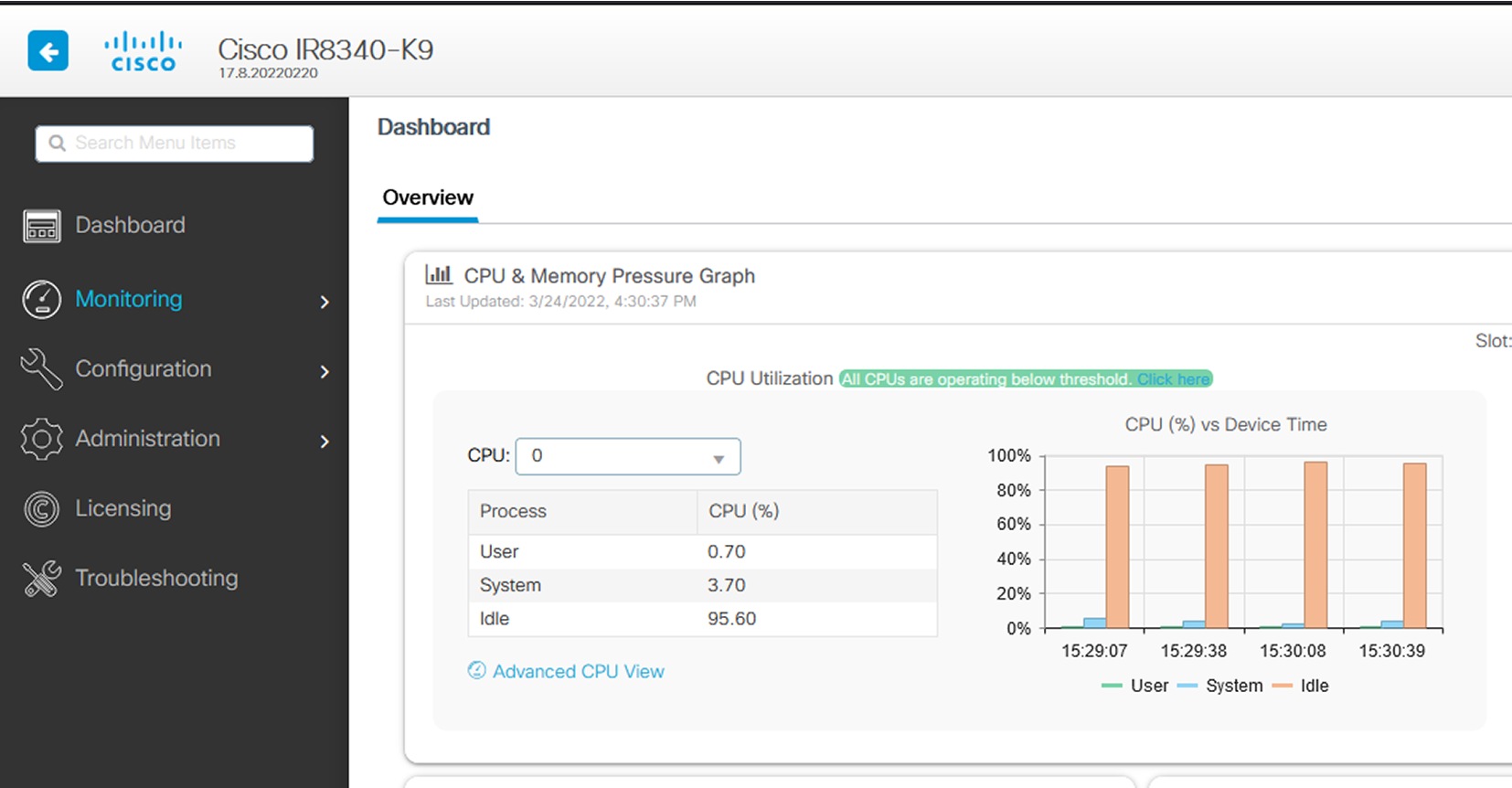The width and height of the screenshot is (1512, 788).
Task: Expand the Configuration menu chevron
Action: tap(325, 371)
